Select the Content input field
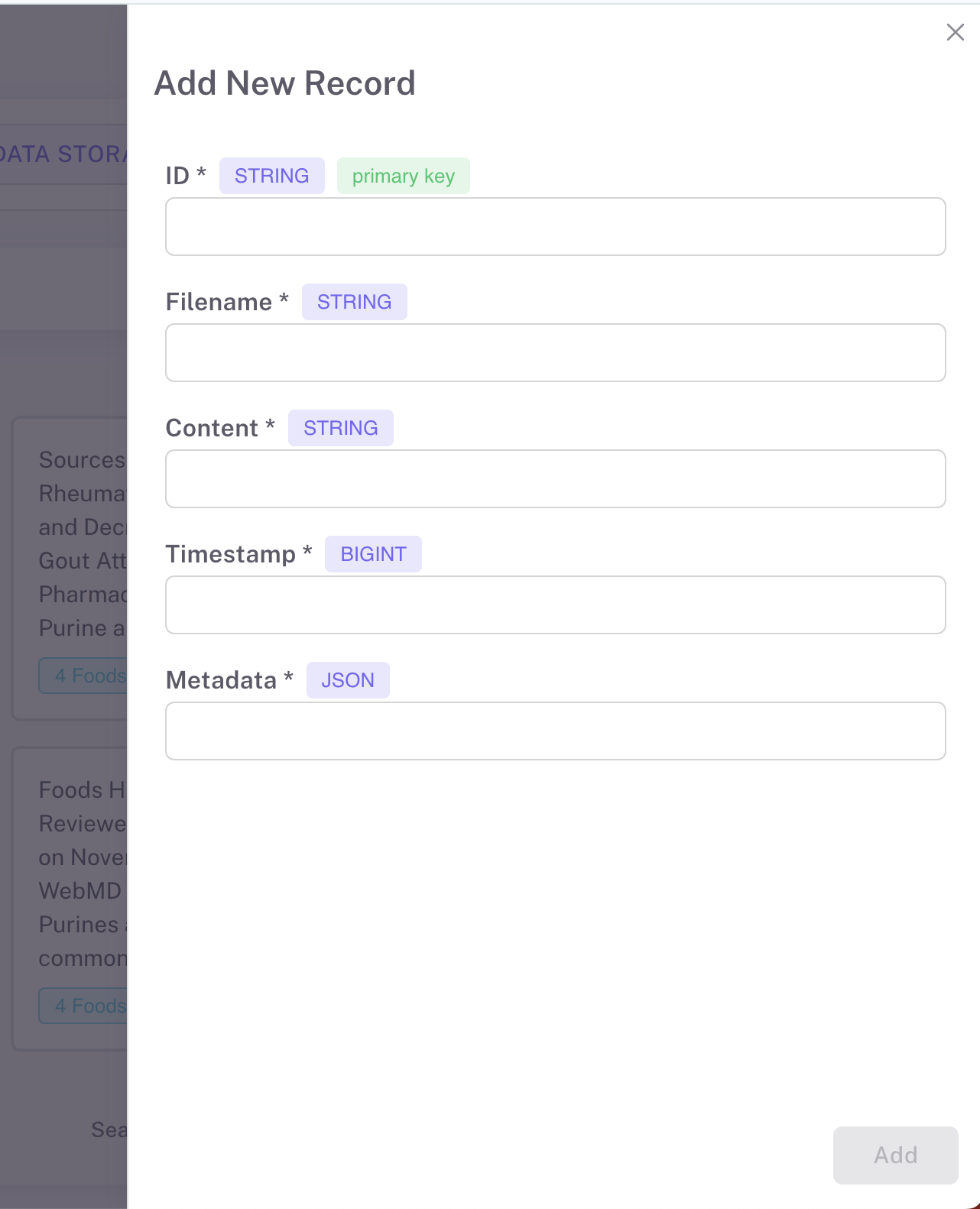 [555, 479]
